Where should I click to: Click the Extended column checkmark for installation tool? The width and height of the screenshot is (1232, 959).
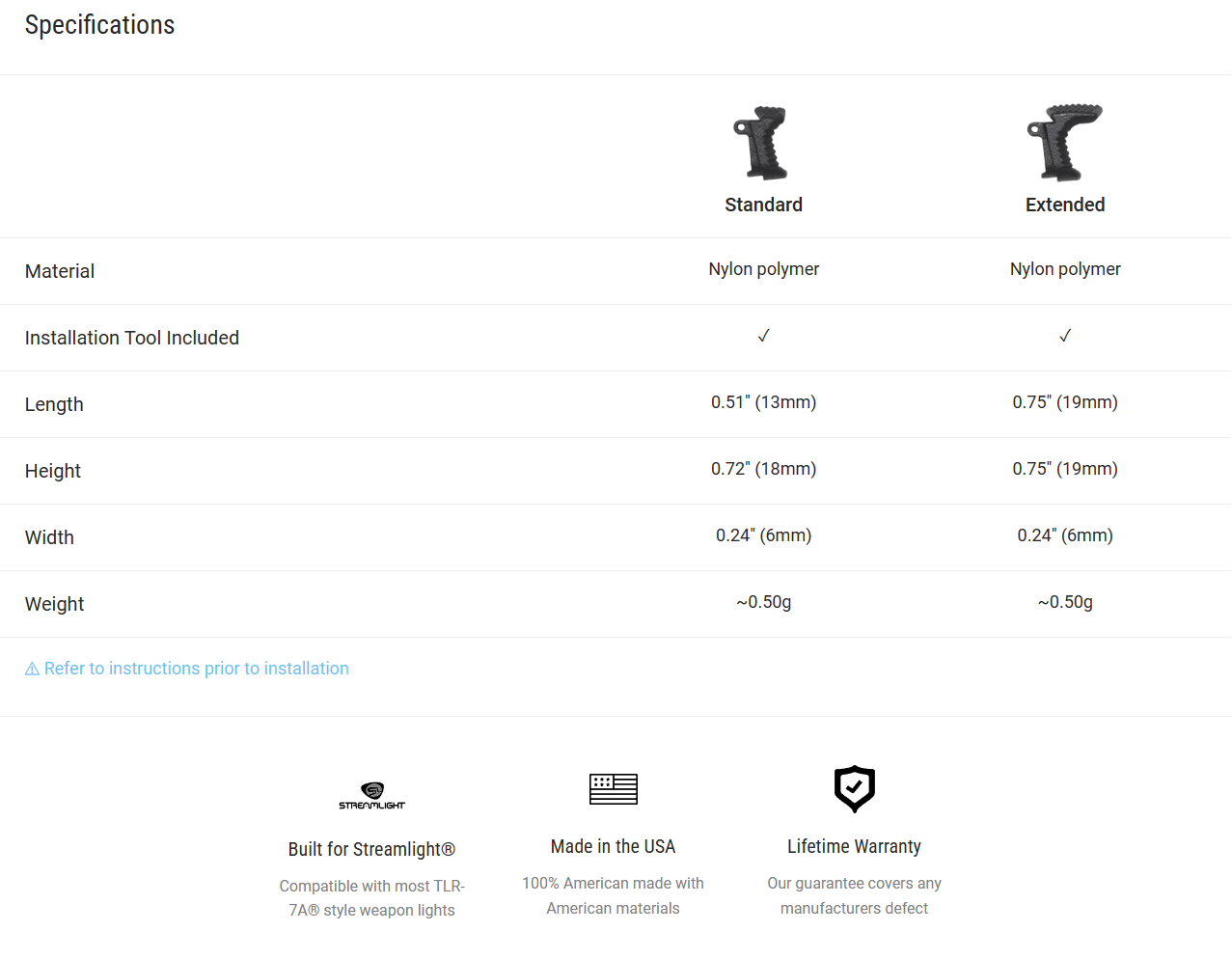pos(1065,336)
